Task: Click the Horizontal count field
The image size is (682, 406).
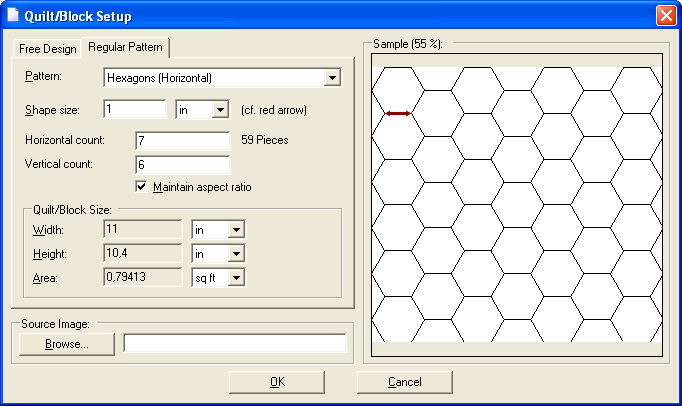Action: [x=183, y=141]
